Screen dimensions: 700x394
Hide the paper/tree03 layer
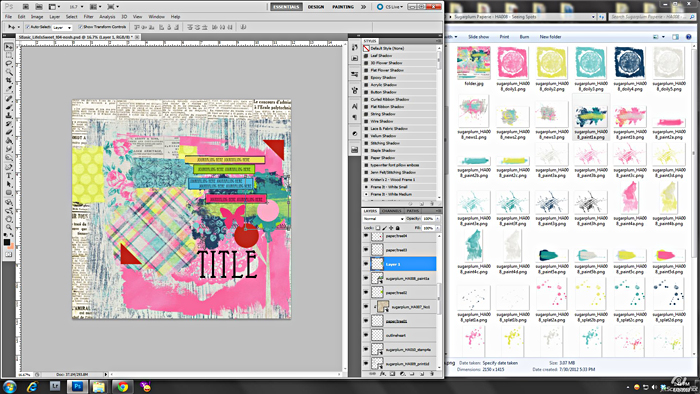pos(366,249)
